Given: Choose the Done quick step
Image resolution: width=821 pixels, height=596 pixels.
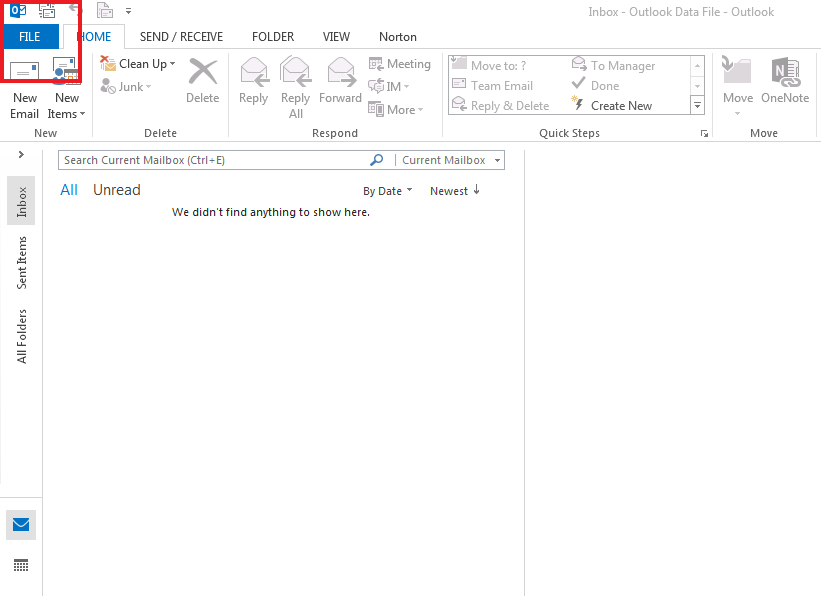Looking at the screenshot, I should pyautogui.click(x=596, y=85).
